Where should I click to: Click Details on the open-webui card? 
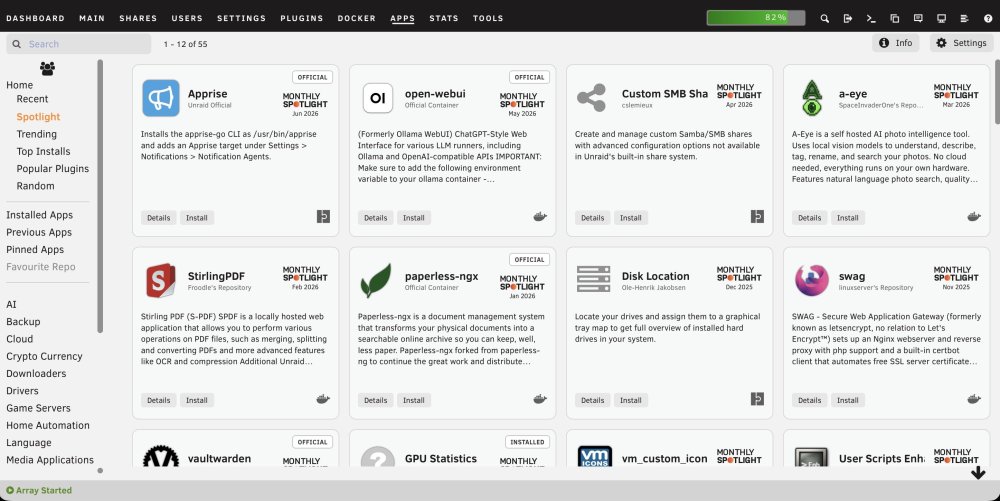(376, 218)
